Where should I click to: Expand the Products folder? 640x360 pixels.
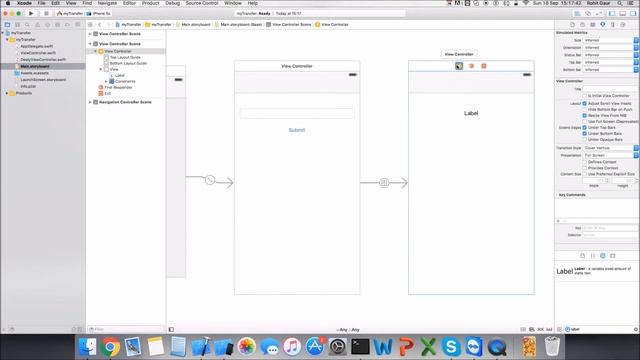click(7, 93)
